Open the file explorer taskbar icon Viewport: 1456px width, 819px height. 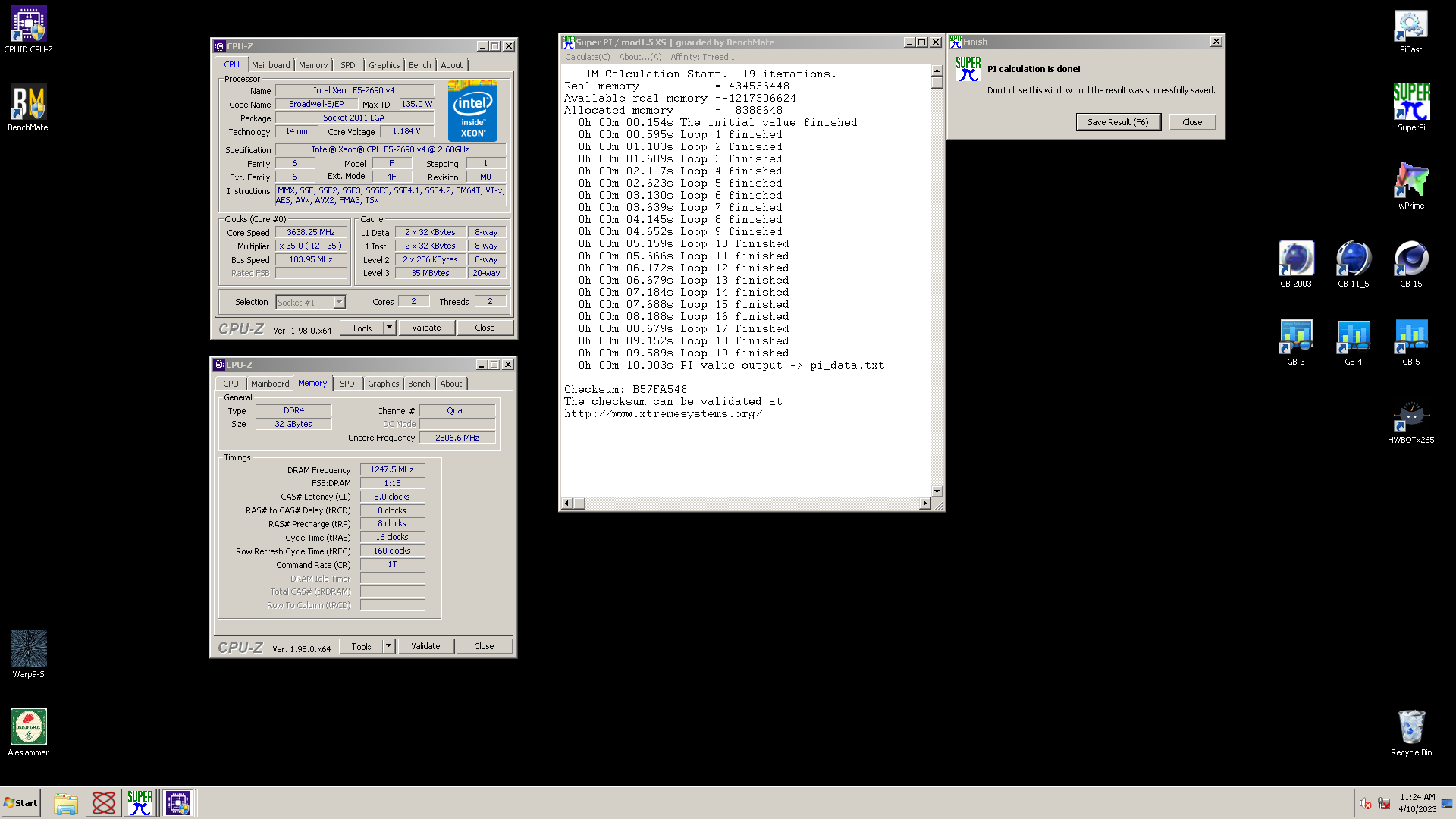click(66, 803)
